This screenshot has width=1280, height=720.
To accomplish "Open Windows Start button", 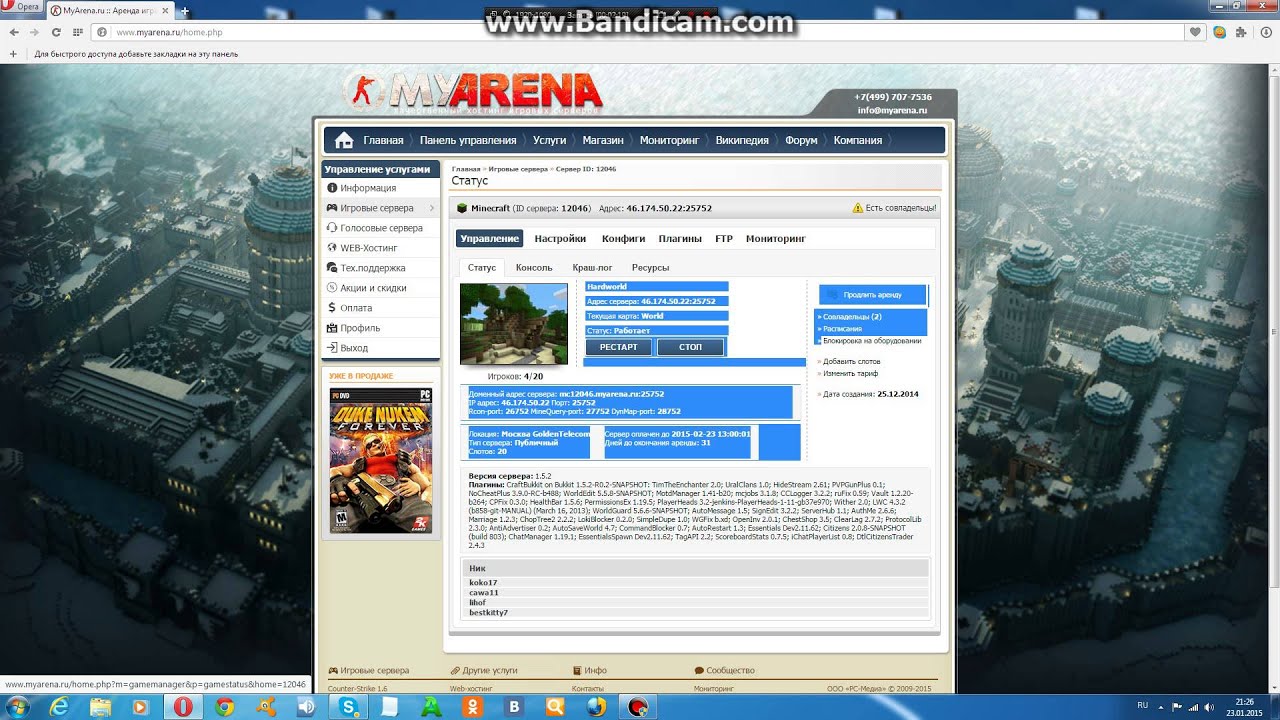I will [x=17, y=706].
